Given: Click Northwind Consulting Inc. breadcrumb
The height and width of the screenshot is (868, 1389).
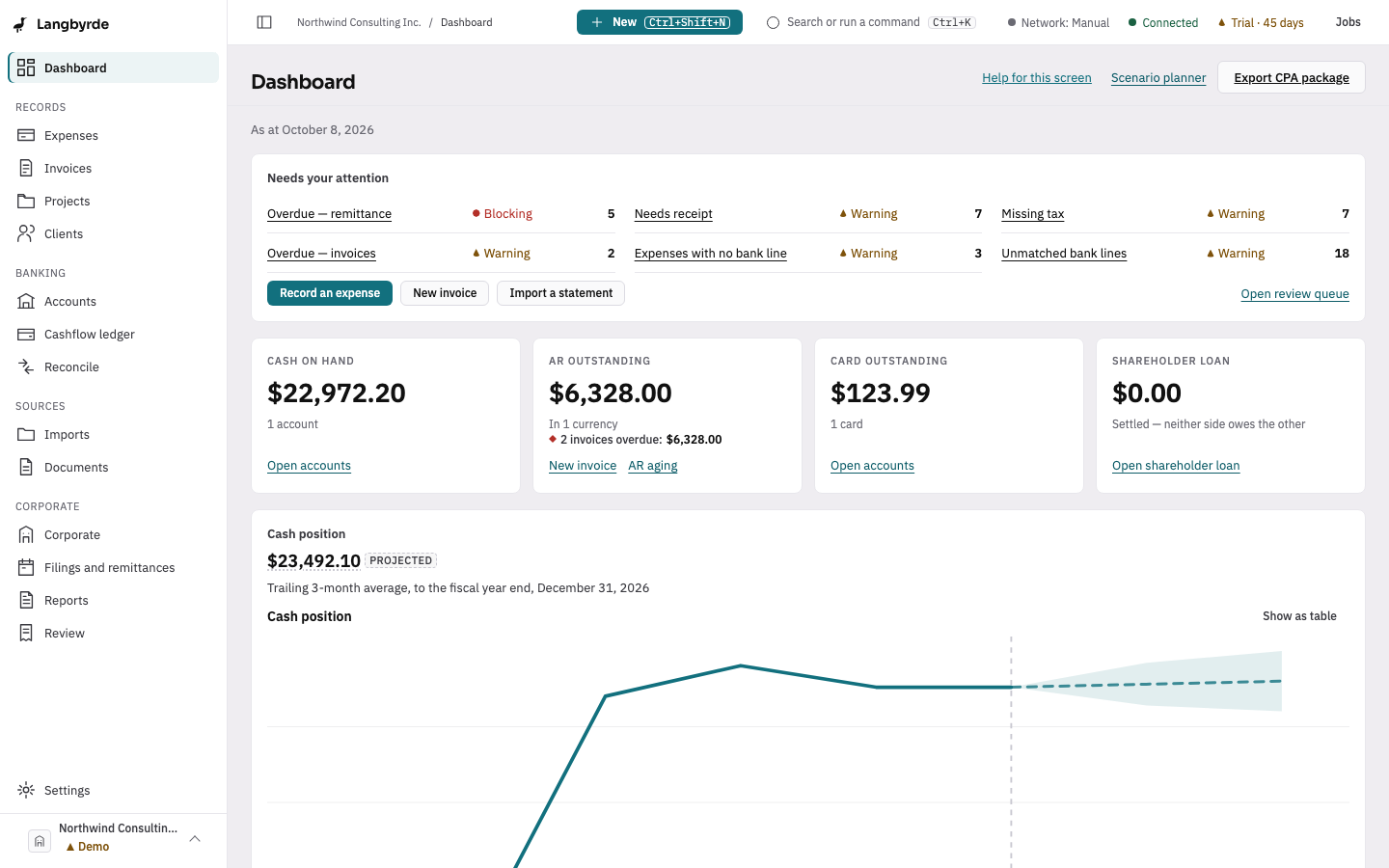Looking at the screenshot, I should pyautogui.click(x=359, y=22).
